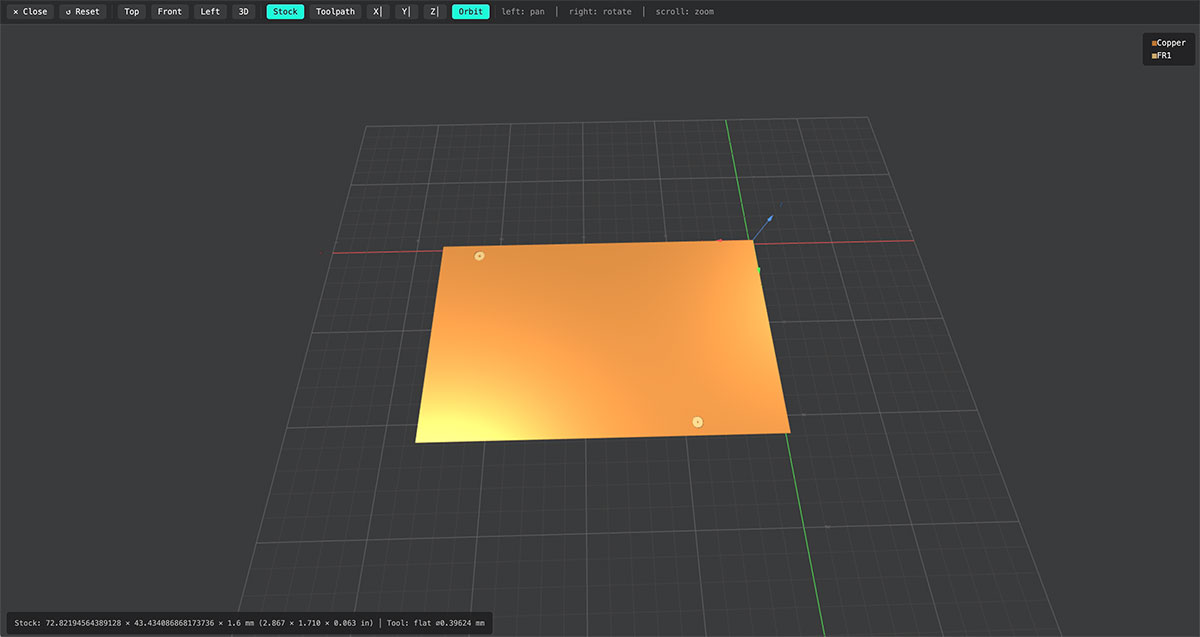1200x637 pixels.
Task: Reset the camera view
Action: [x=83, y=12]
